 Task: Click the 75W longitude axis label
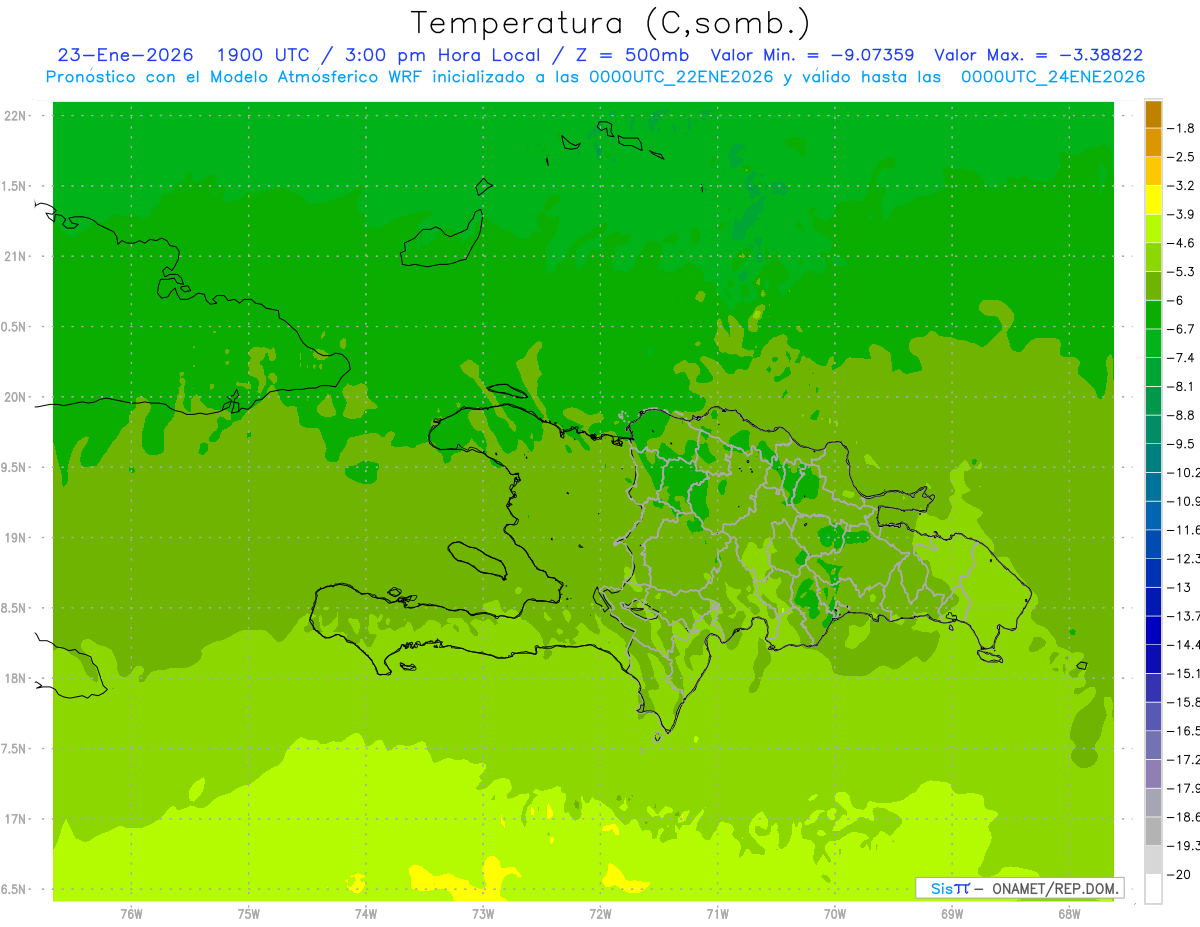coord(249,914)
